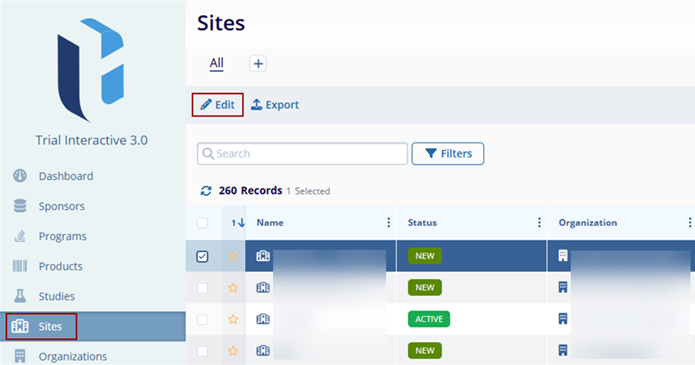Click the organization icon in second row
The width and height of the screenshot is (695, 365).
pyautogui.click(x=563, y=287)
